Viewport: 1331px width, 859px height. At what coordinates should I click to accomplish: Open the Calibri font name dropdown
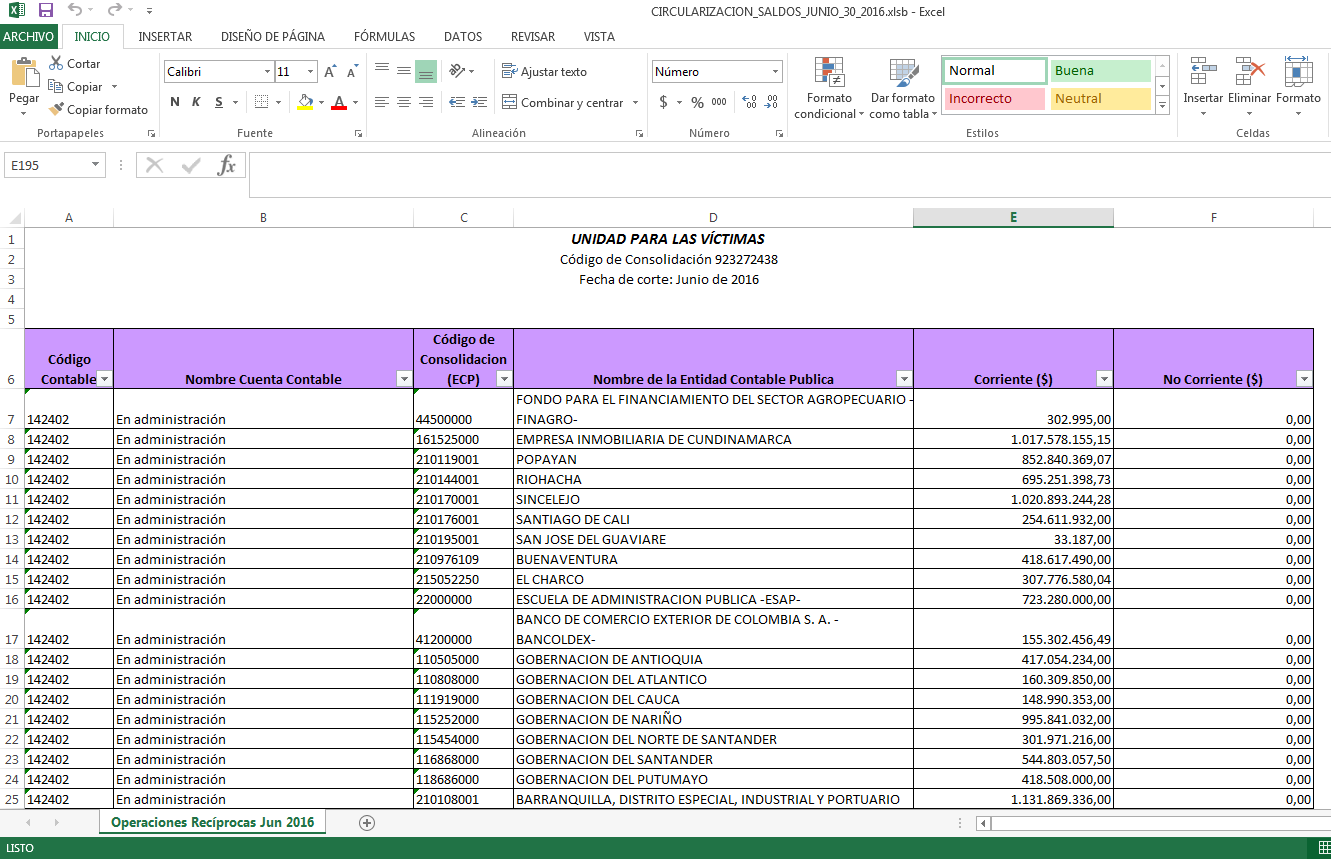(267, 72)
